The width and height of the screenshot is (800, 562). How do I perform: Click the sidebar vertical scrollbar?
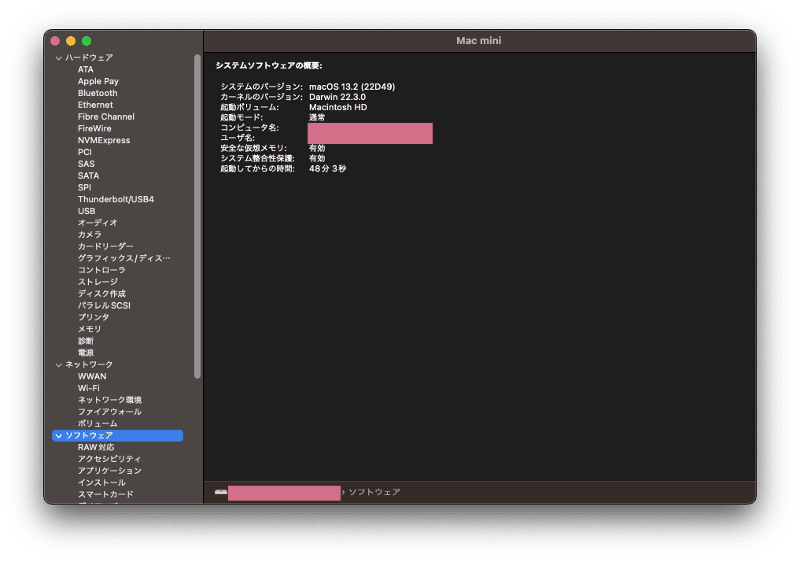pos(197,216)
